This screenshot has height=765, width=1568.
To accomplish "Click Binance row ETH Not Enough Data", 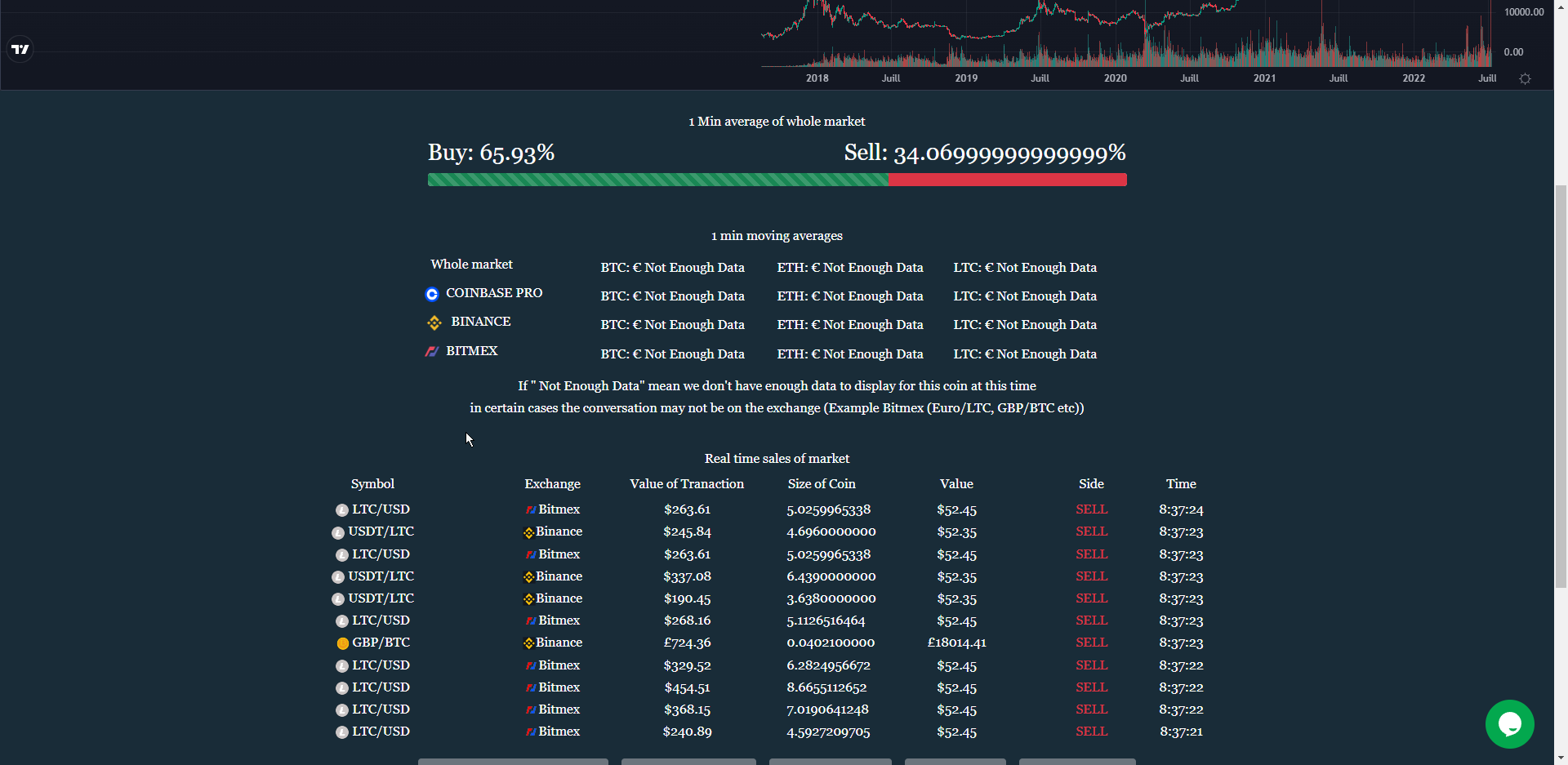I will click(850, 325).
